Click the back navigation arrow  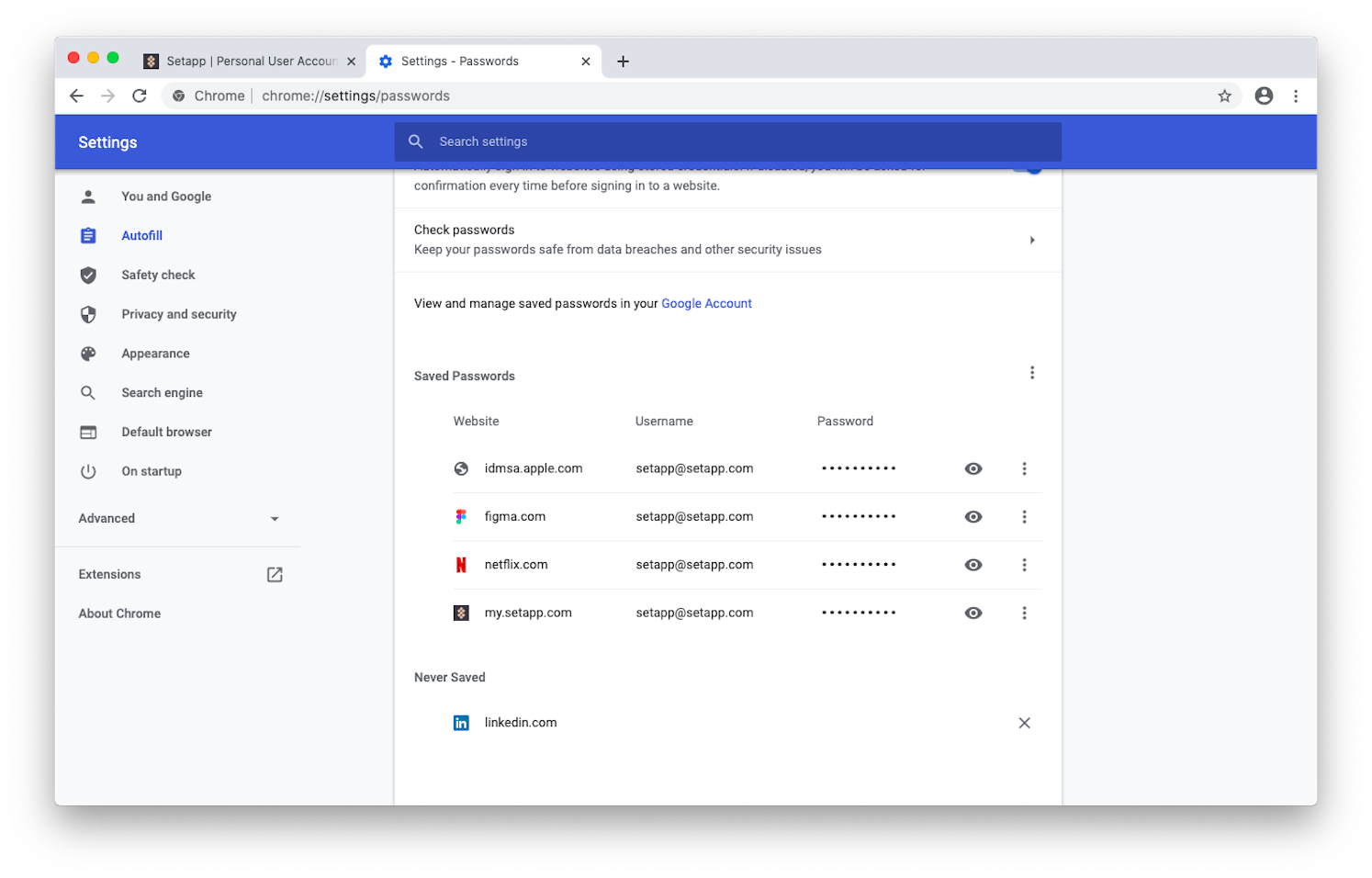[x=76, y=96]
